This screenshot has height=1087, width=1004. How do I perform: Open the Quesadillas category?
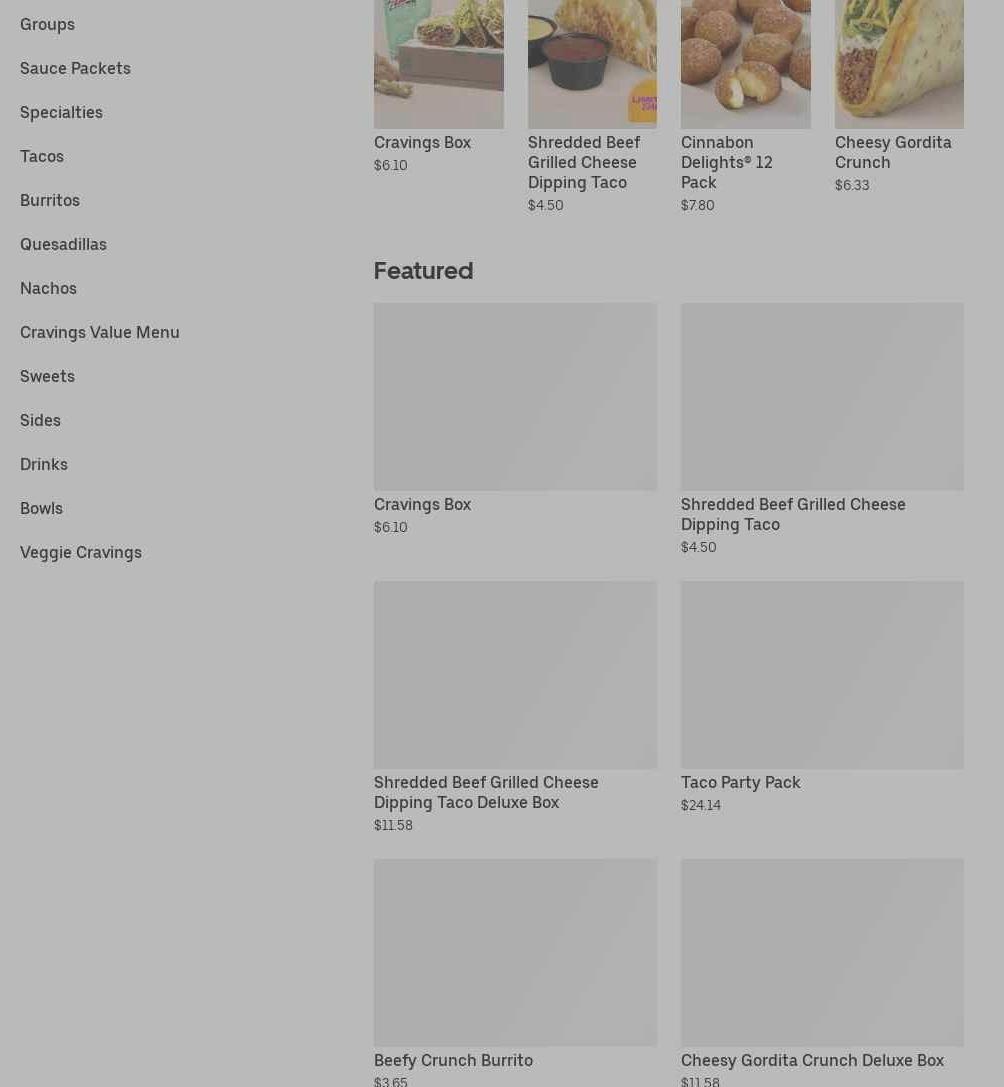point(63,245)
